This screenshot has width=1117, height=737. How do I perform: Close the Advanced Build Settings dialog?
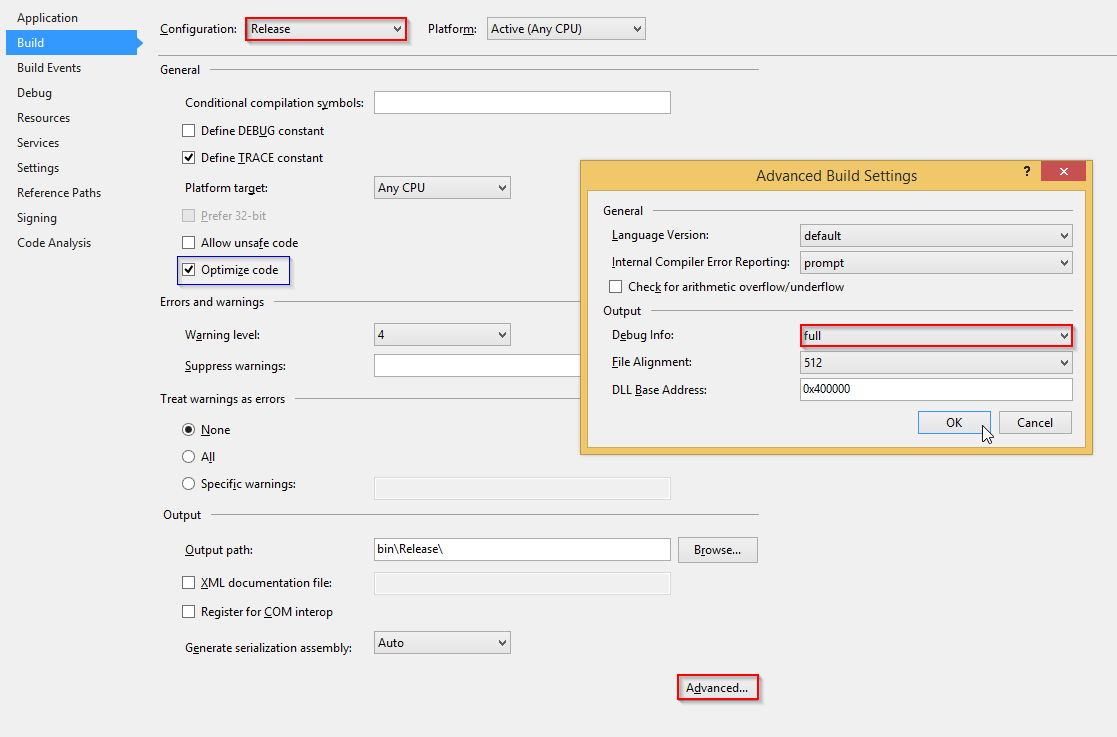coord(1064,171)
